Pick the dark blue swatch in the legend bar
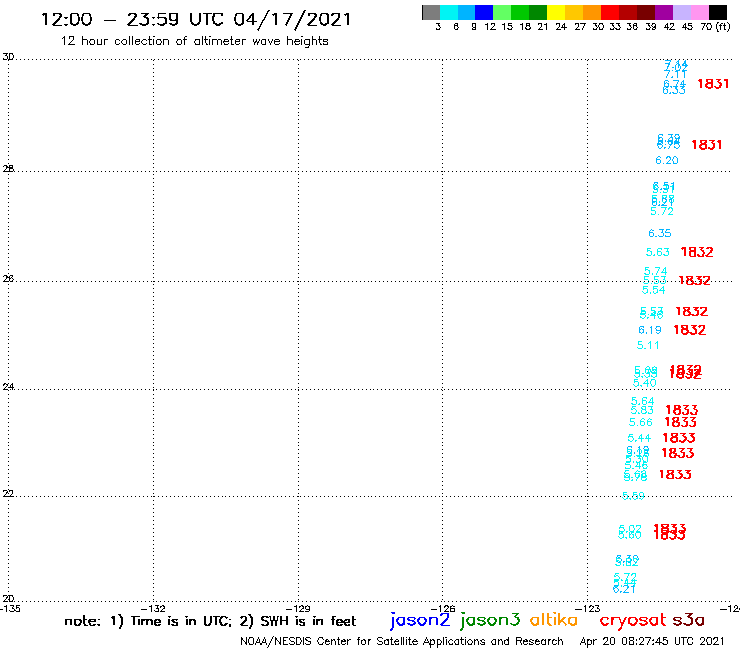Screen dimensions: 740x650 click(485, 12)
